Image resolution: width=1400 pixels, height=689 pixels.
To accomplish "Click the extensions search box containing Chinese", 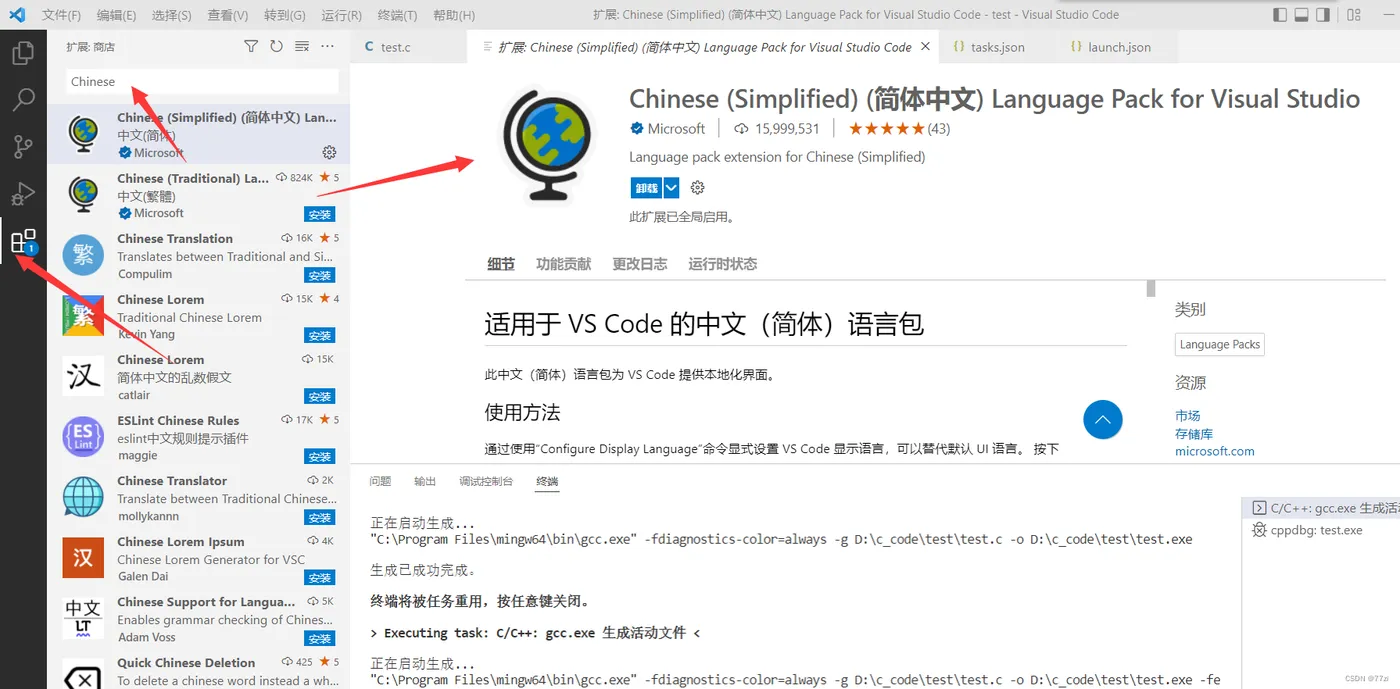I will point(203,82).
